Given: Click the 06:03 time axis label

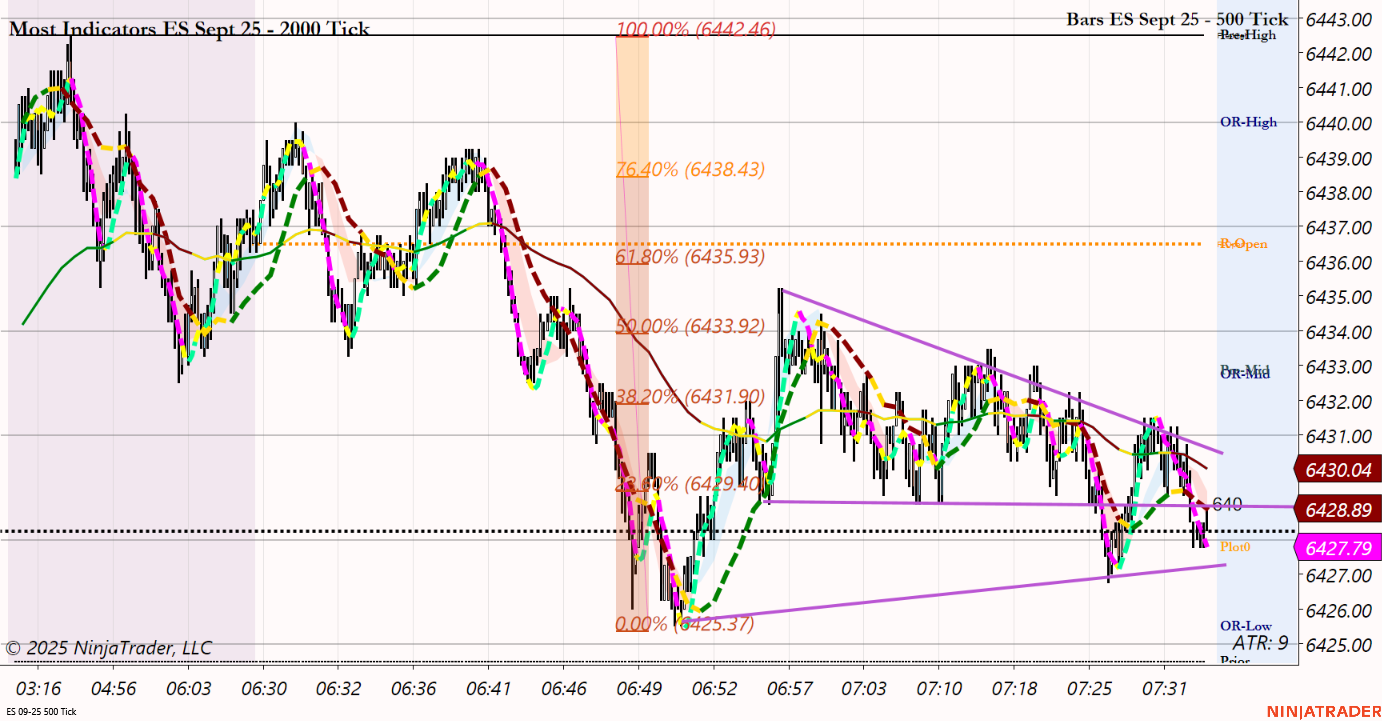Looking at the screenshot, I should (188, 689).
